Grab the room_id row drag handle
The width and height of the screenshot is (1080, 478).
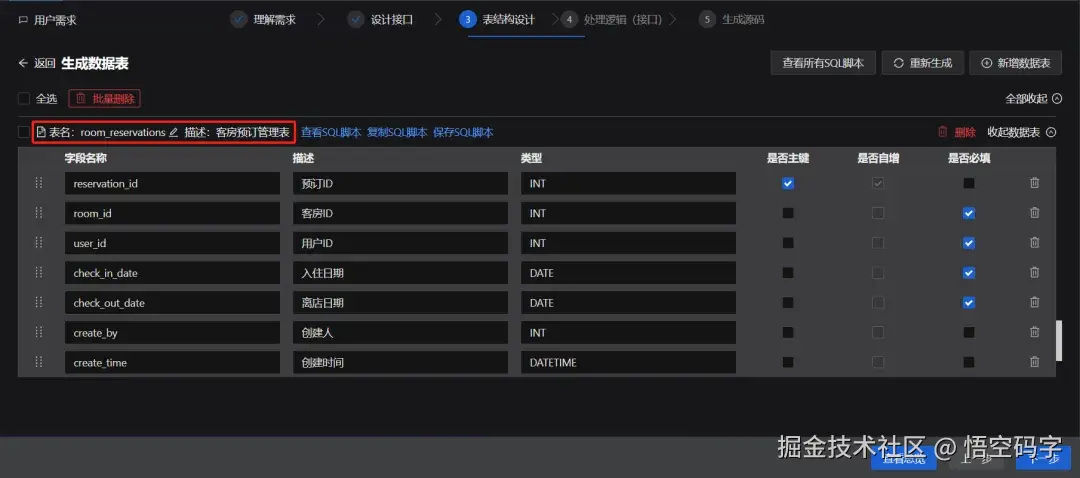click(x=39, y=213)
